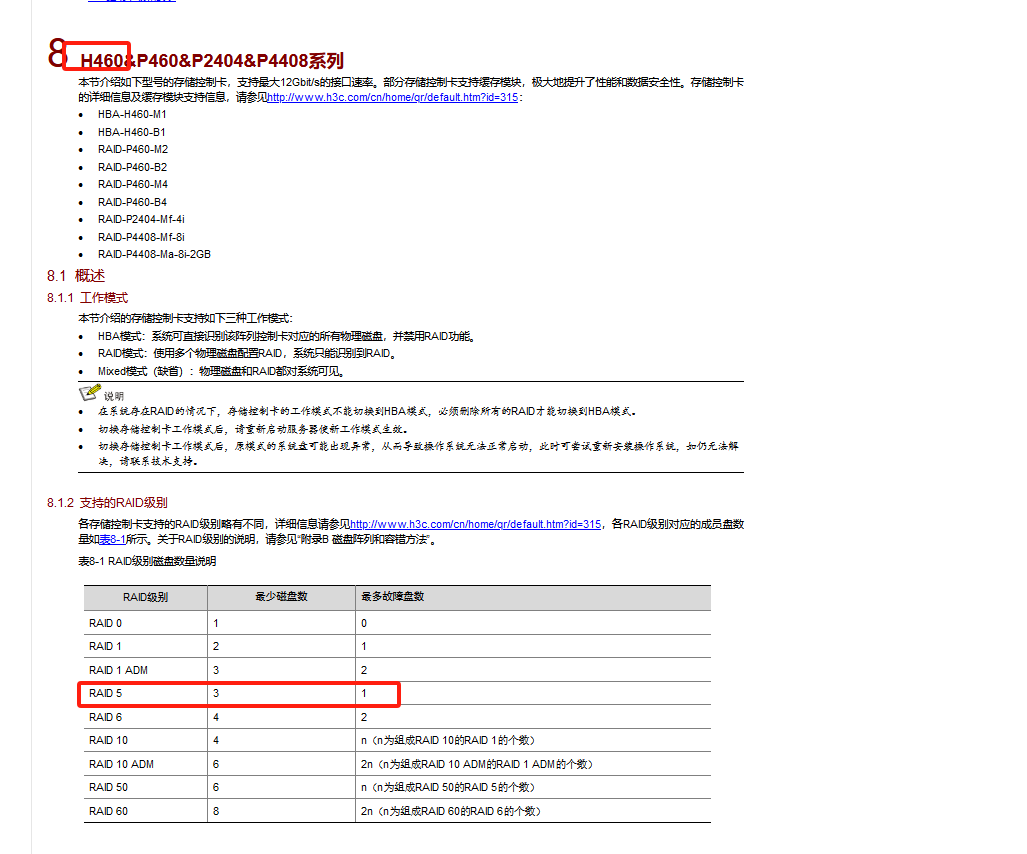This screenshot has height=854, width=1027.
Task: Select the list item RAID-P460-B4
Action: point(132,202)
